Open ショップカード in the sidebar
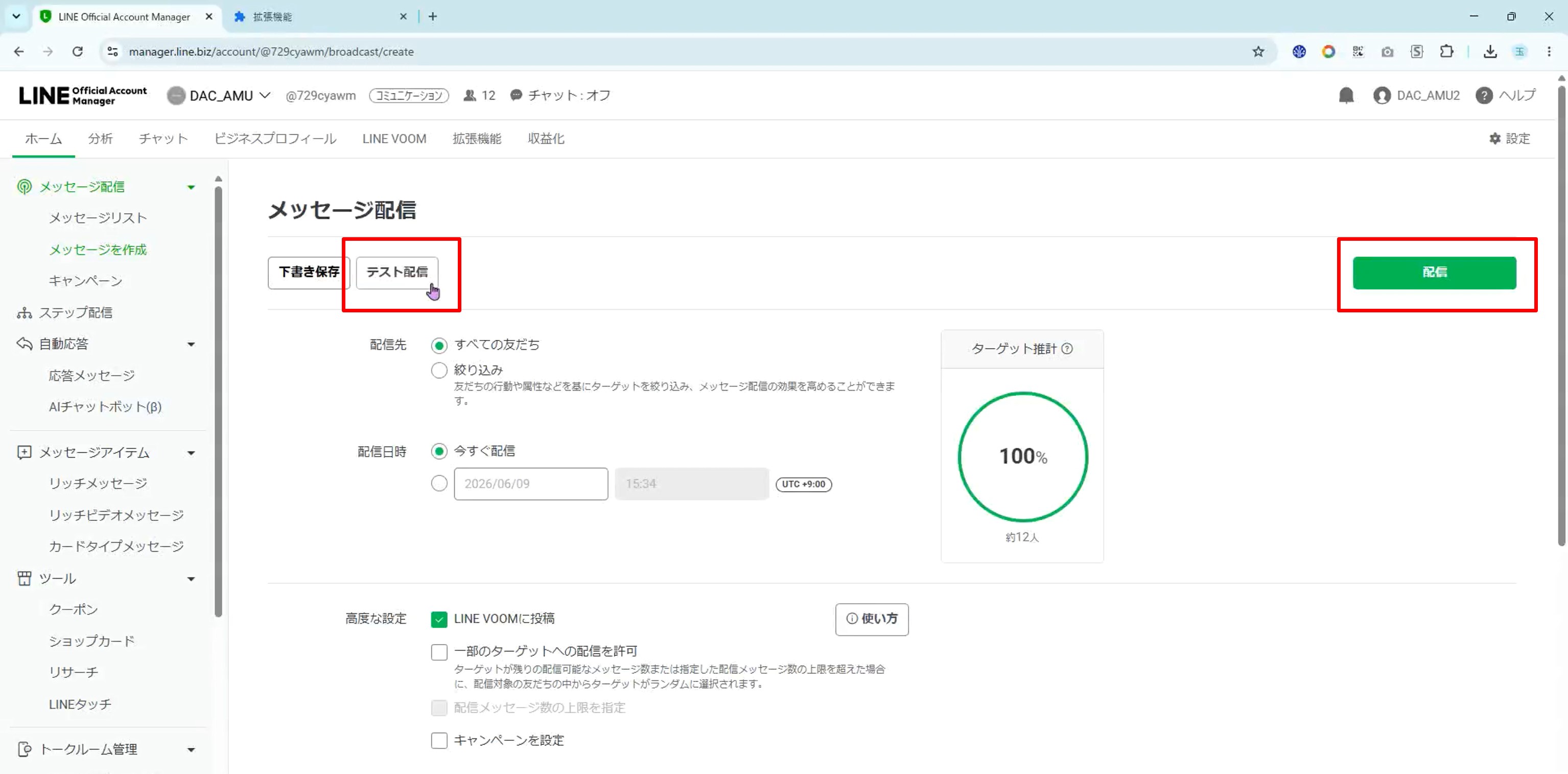This screenshot has height=774, width=1568. pyautogui.click(x=92, y=641)
